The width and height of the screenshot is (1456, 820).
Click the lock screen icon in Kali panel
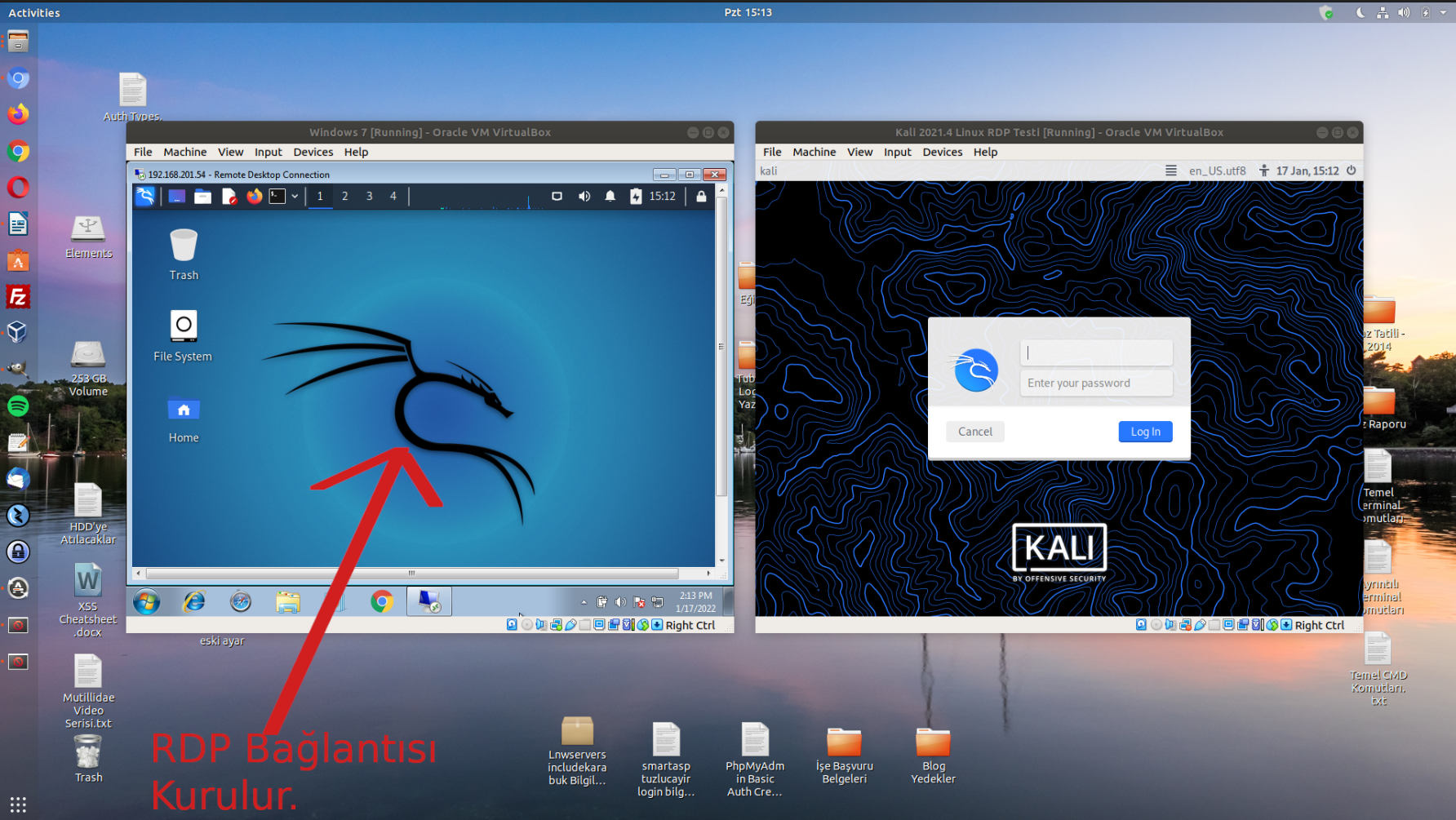click(701, 197)
